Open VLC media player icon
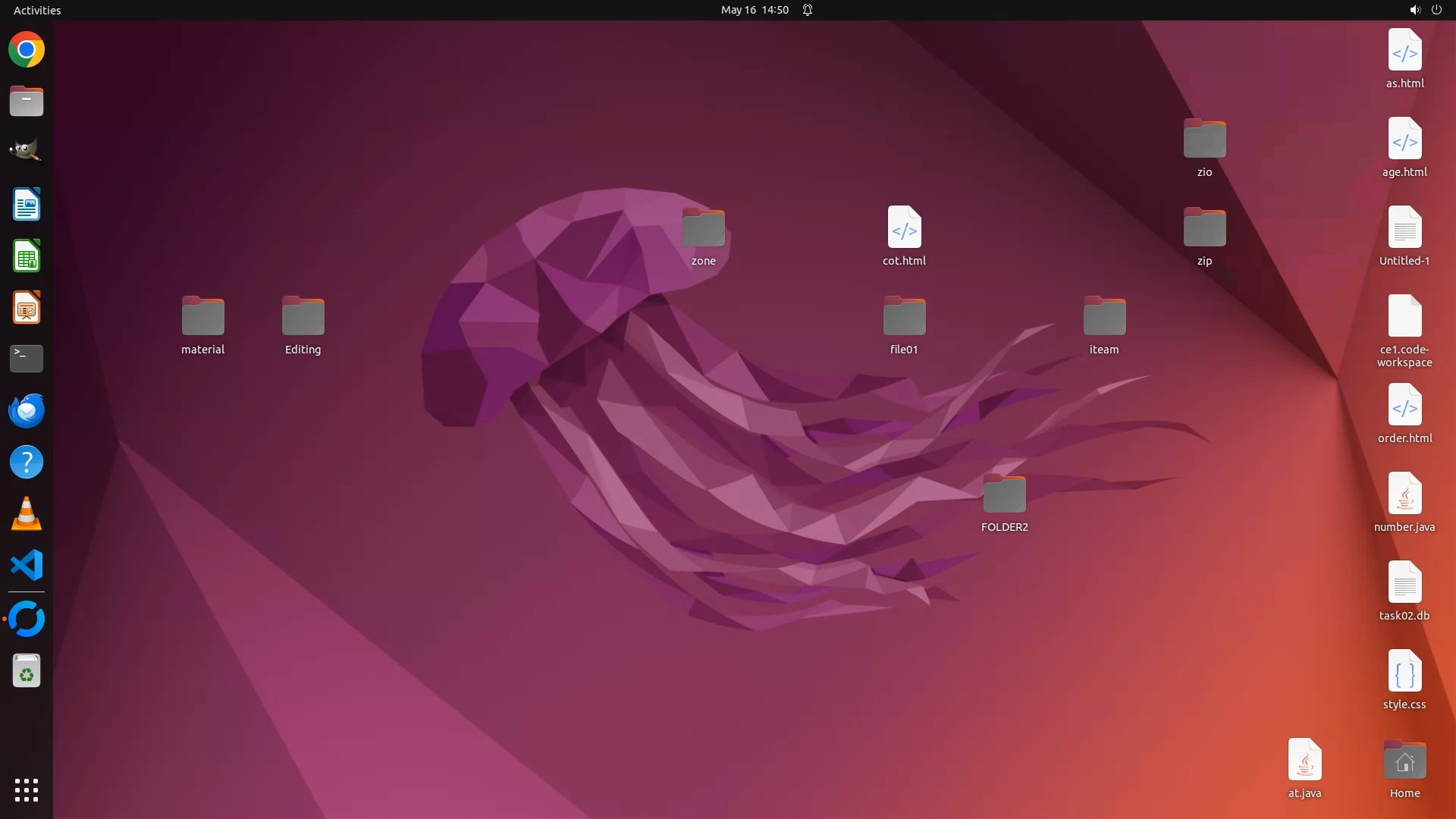This screenshot has height=819, width=1456. coord(27,514)
